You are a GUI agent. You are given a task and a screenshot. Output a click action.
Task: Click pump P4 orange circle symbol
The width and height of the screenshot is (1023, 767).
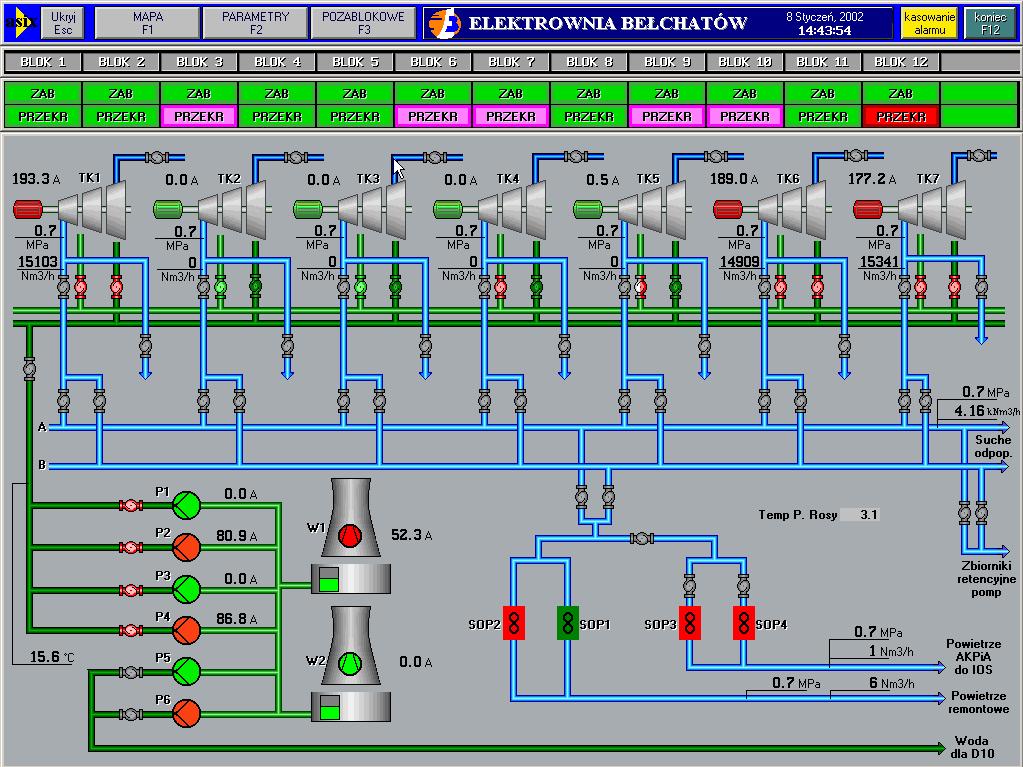coord(187,630)
